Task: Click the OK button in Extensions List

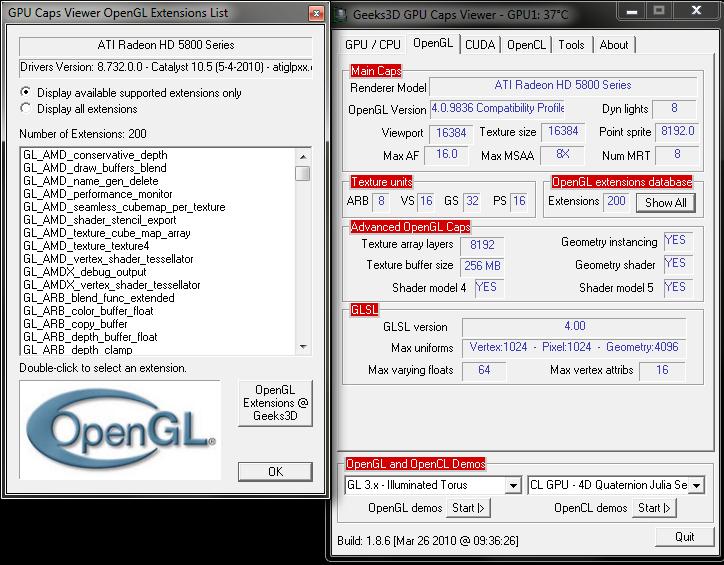Action: click(275, 472)
